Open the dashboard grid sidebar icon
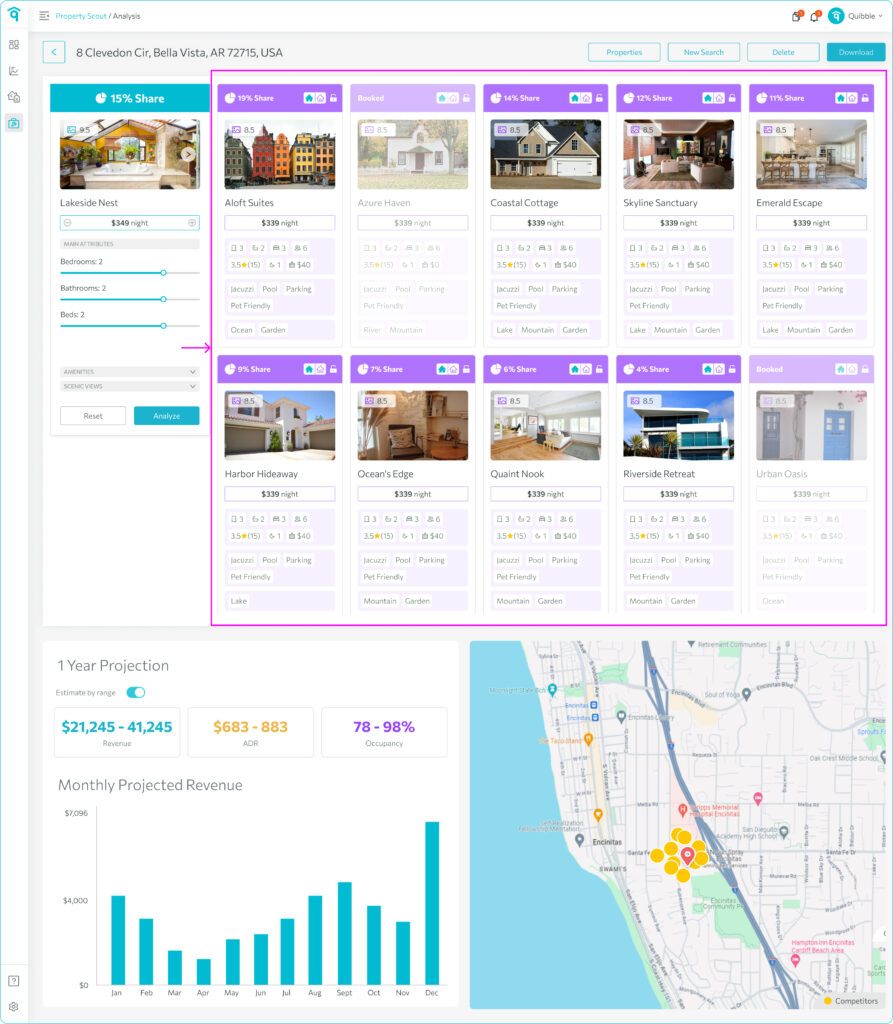Viewport: 893px width, 1024px height. pyautogui.click(x=14, y=44)
